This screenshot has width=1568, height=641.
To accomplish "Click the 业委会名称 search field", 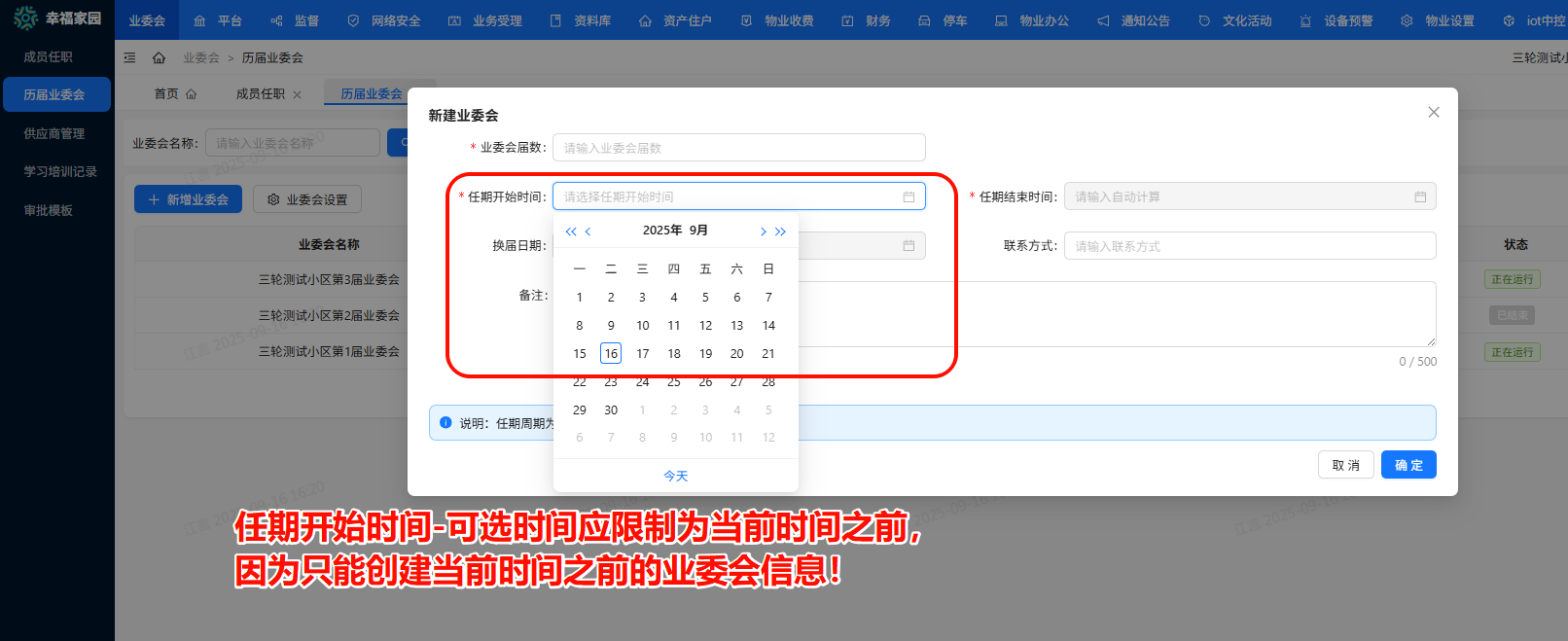I will click(x=292, y=143).
